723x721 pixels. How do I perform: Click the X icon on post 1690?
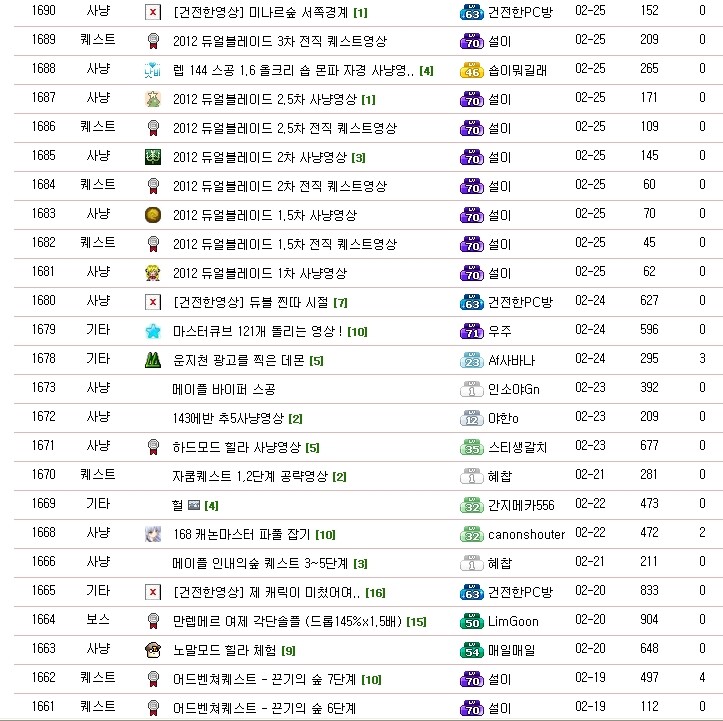[x=153, y=12]
